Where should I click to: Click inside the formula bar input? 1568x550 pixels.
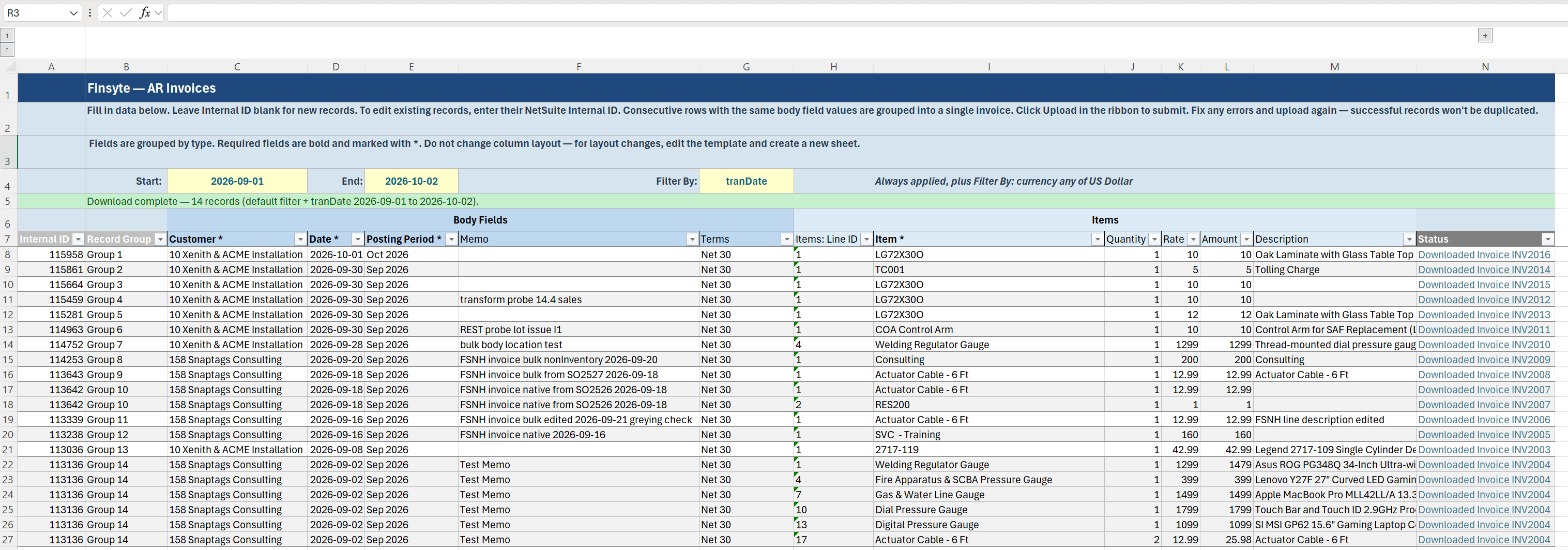(864, 13)
